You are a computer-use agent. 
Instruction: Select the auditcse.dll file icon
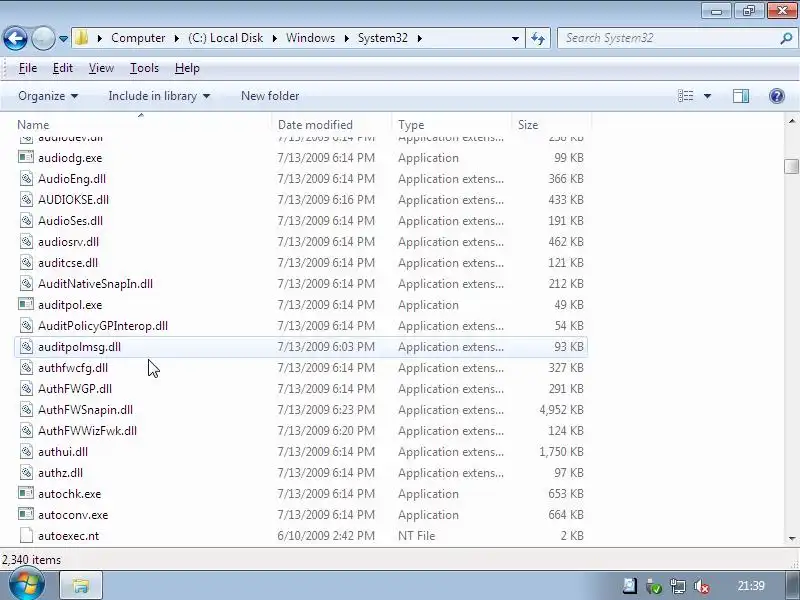click(26, 262)
